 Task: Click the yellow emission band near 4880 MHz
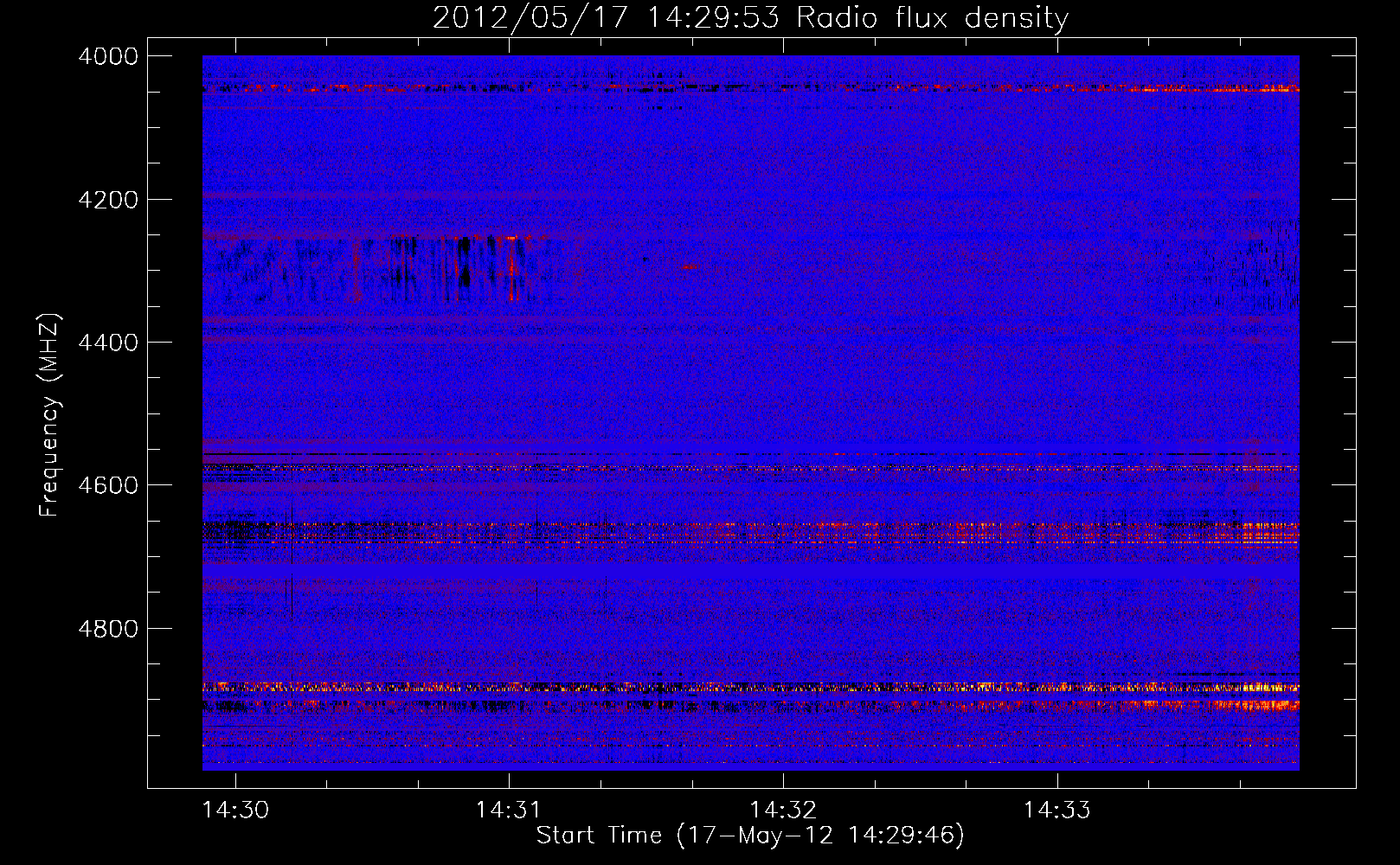(x=750, y=688)
